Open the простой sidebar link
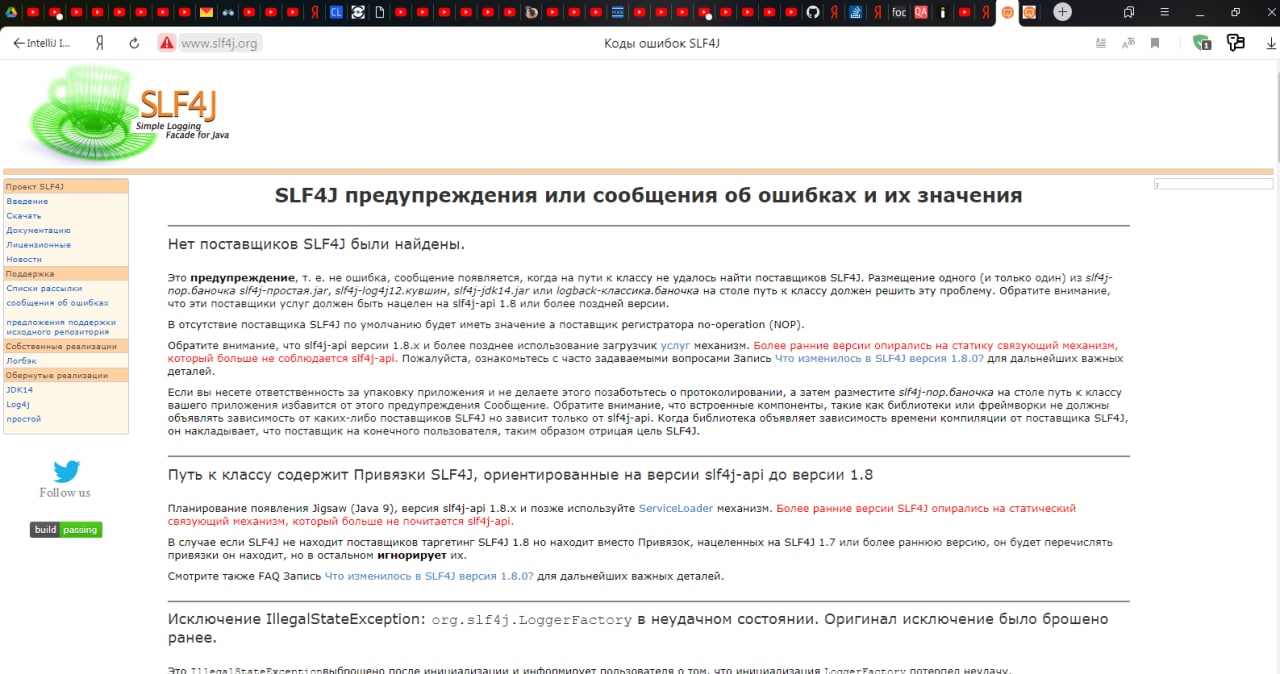This screenshot has width=1280, height=674. click(x=24, y=419)
